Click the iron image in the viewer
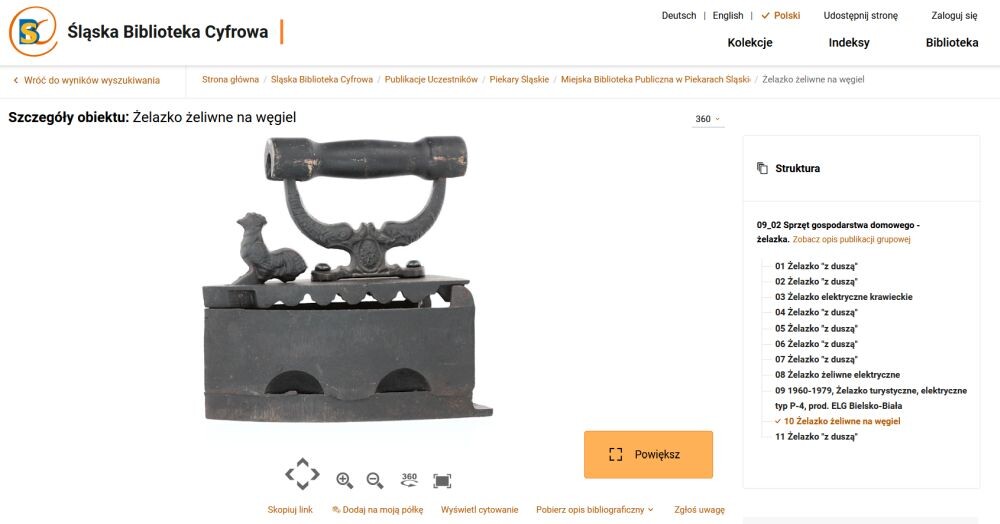Screen dimensions: 1000x524 click(x=348, y=279)
